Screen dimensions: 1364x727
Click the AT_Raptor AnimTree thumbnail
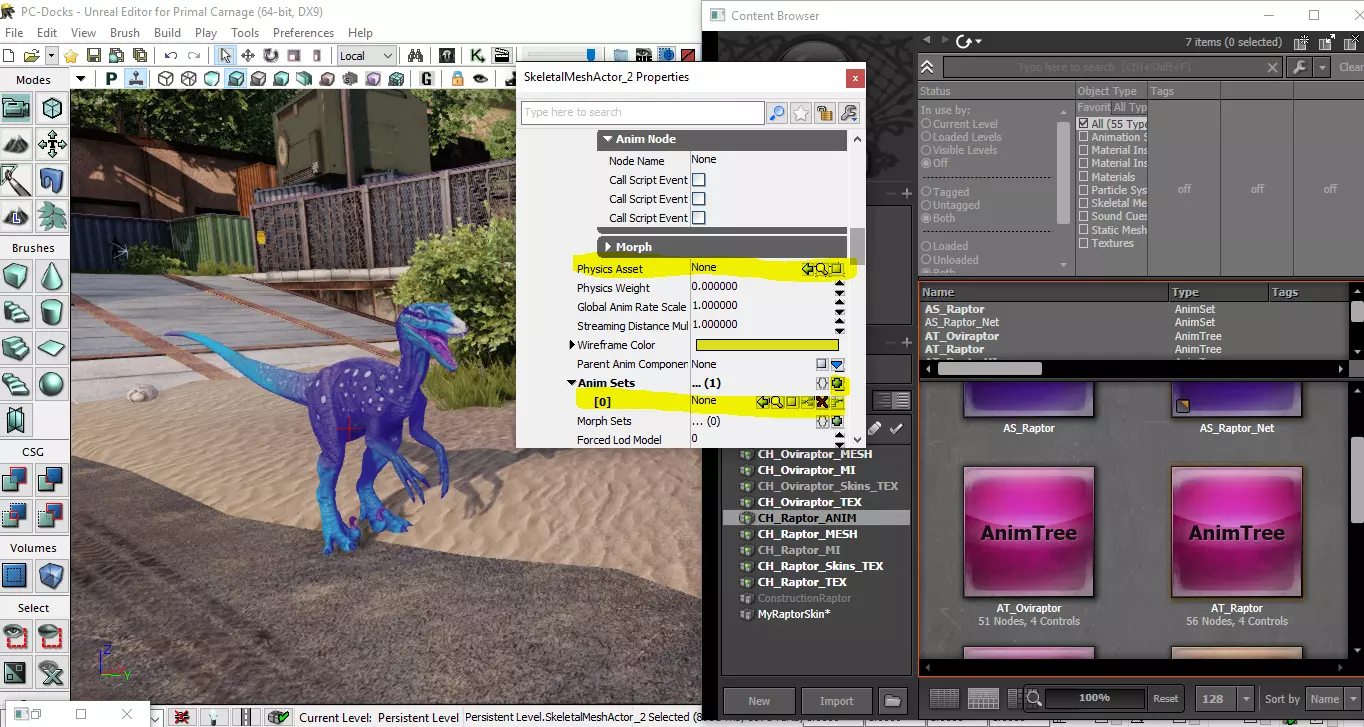(x=1237, y=532)
